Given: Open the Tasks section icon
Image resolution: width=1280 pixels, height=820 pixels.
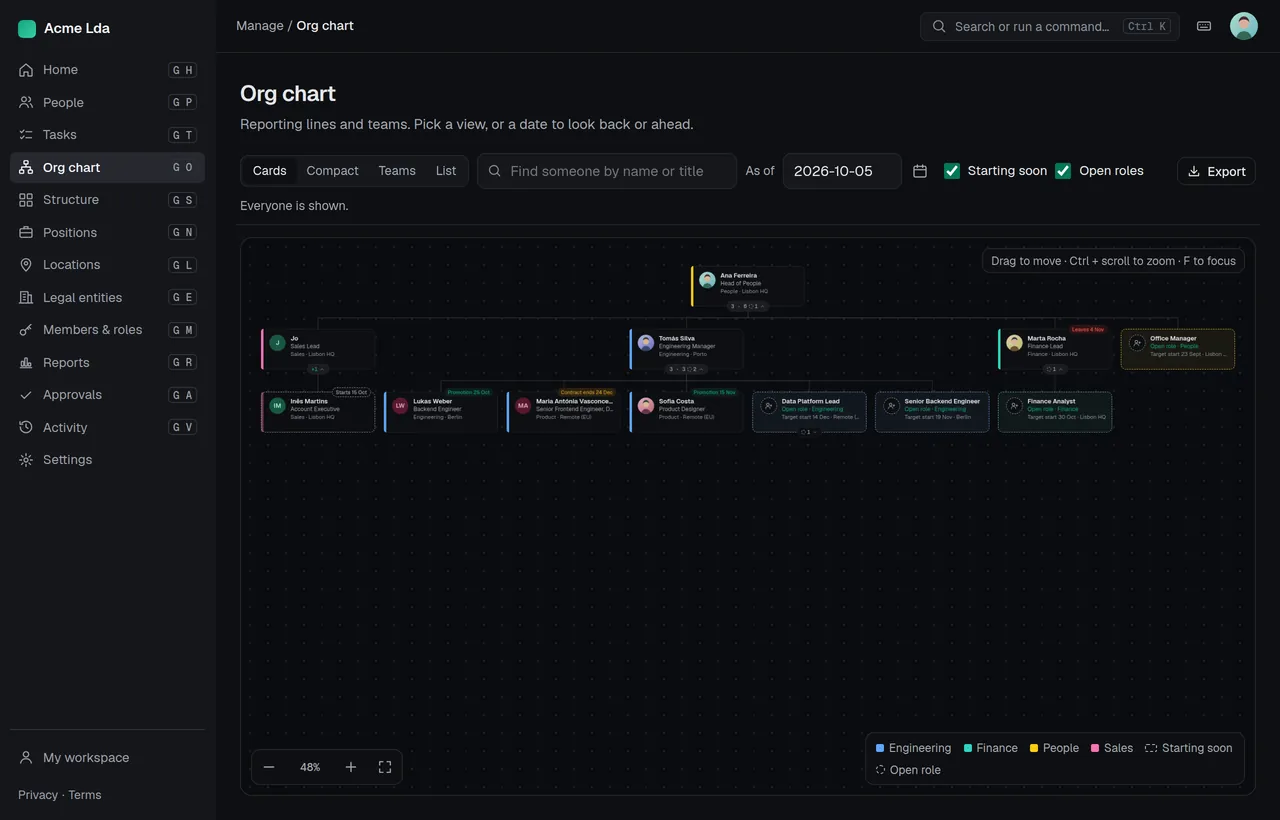Looking at the screenshot, I should click(x=26, y=135).
